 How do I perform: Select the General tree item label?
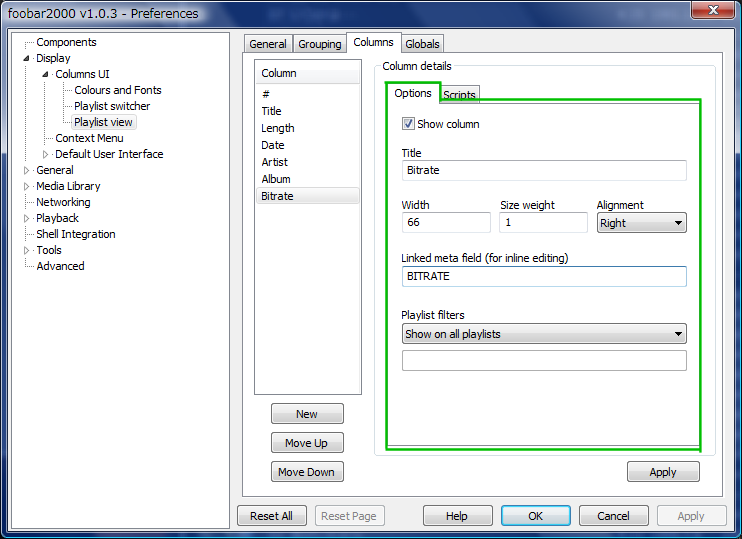coord(55,170)
